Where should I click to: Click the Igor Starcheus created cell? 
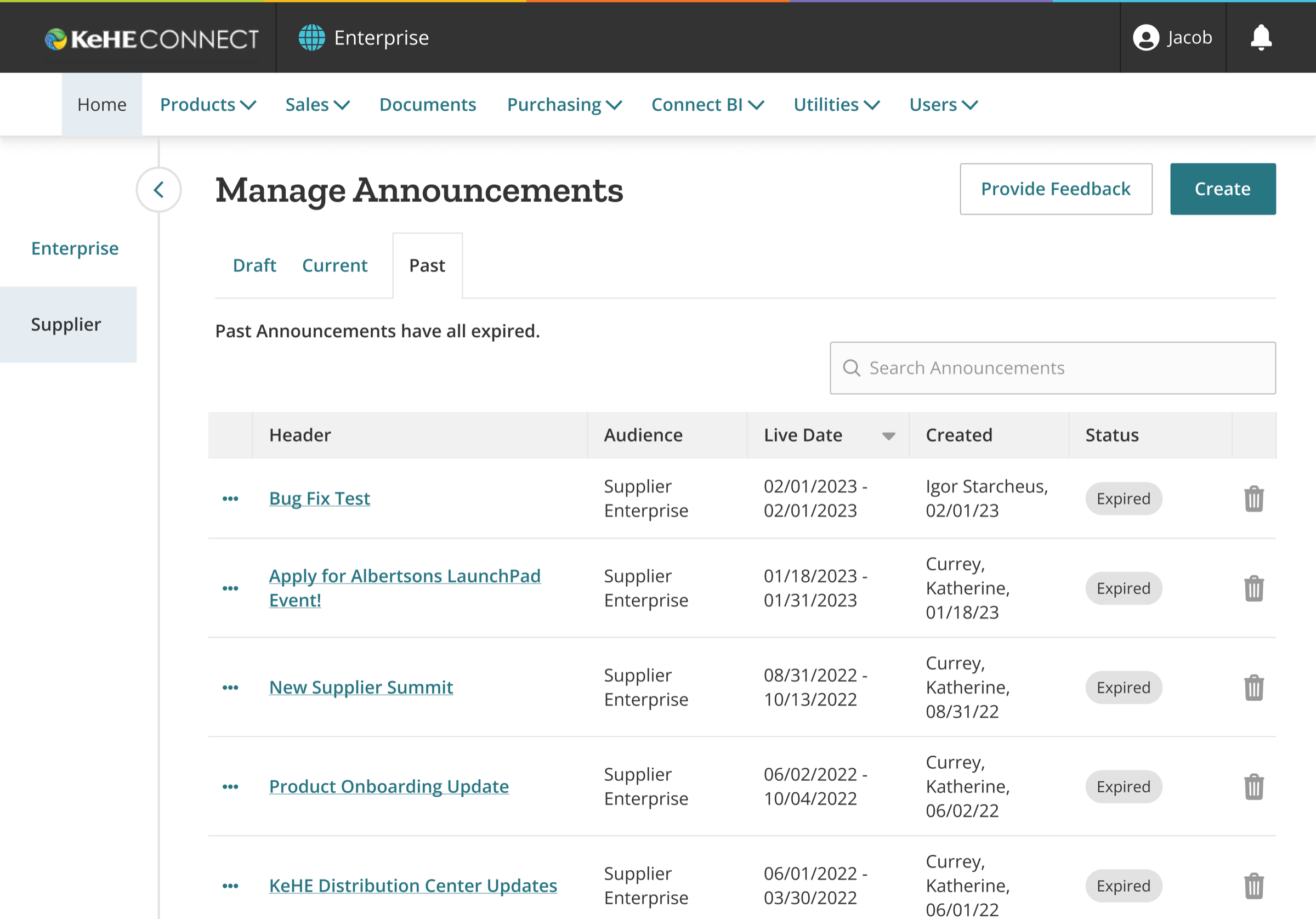pos(987,498)
